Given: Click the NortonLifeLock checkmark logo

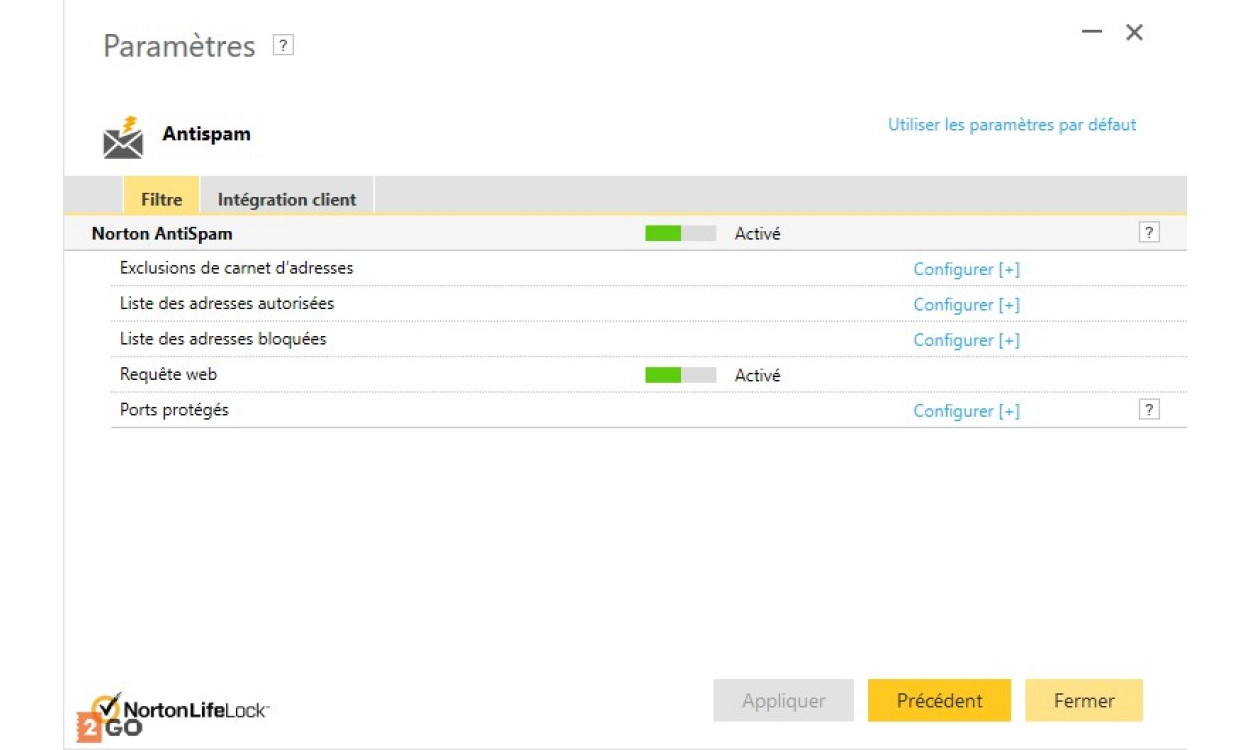Looking at the screenshot, I should (106, 707).
